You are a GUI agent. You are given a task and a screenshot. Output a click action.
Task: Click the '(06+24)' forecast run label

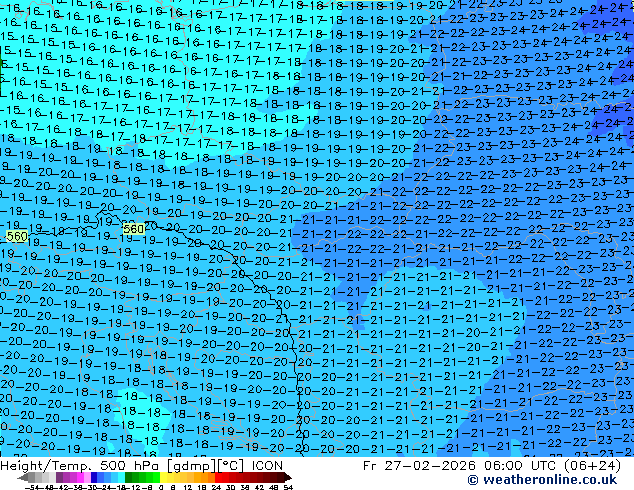point(592,466)
